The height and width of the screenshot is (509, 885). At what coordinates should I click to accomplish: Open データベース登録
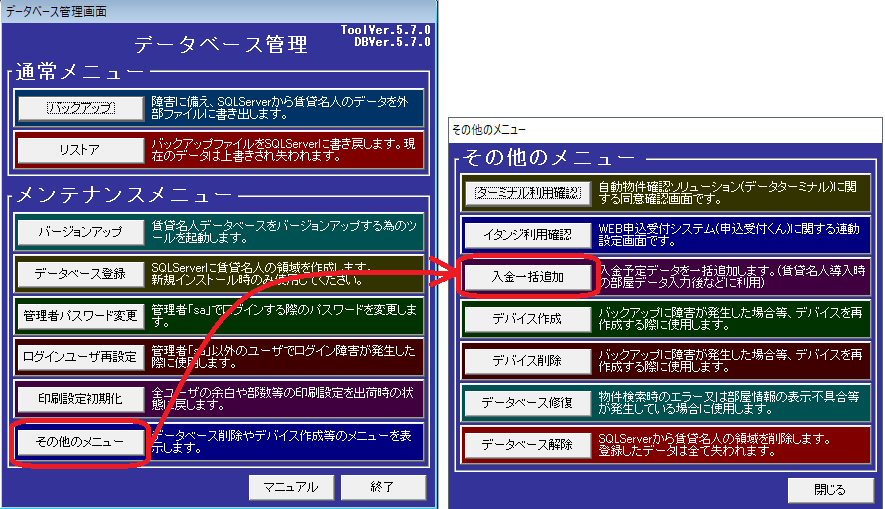(x=80, y=274)
